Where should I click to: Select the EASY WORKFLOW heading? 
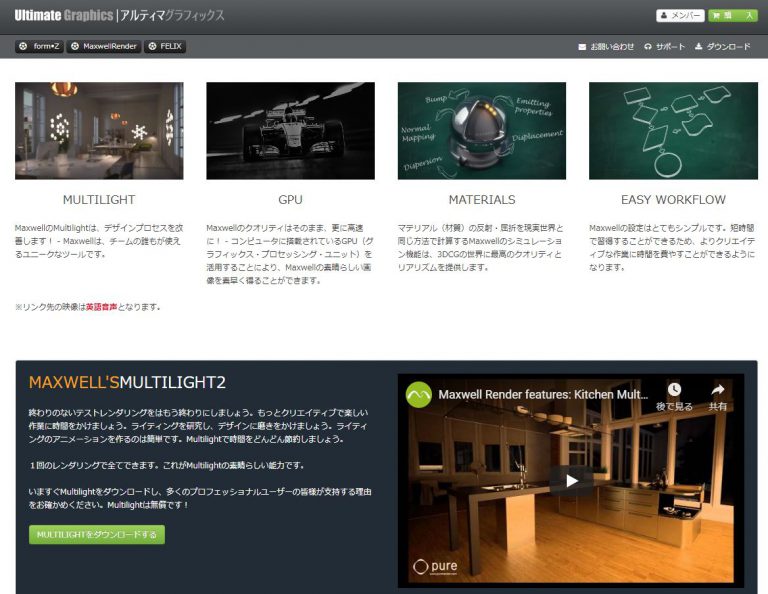pos(673,200)
